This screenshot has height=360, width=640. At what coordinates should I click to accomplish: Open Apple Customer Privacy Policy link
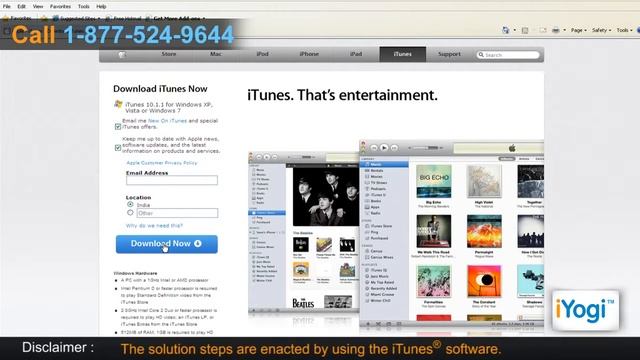(162, 163)
